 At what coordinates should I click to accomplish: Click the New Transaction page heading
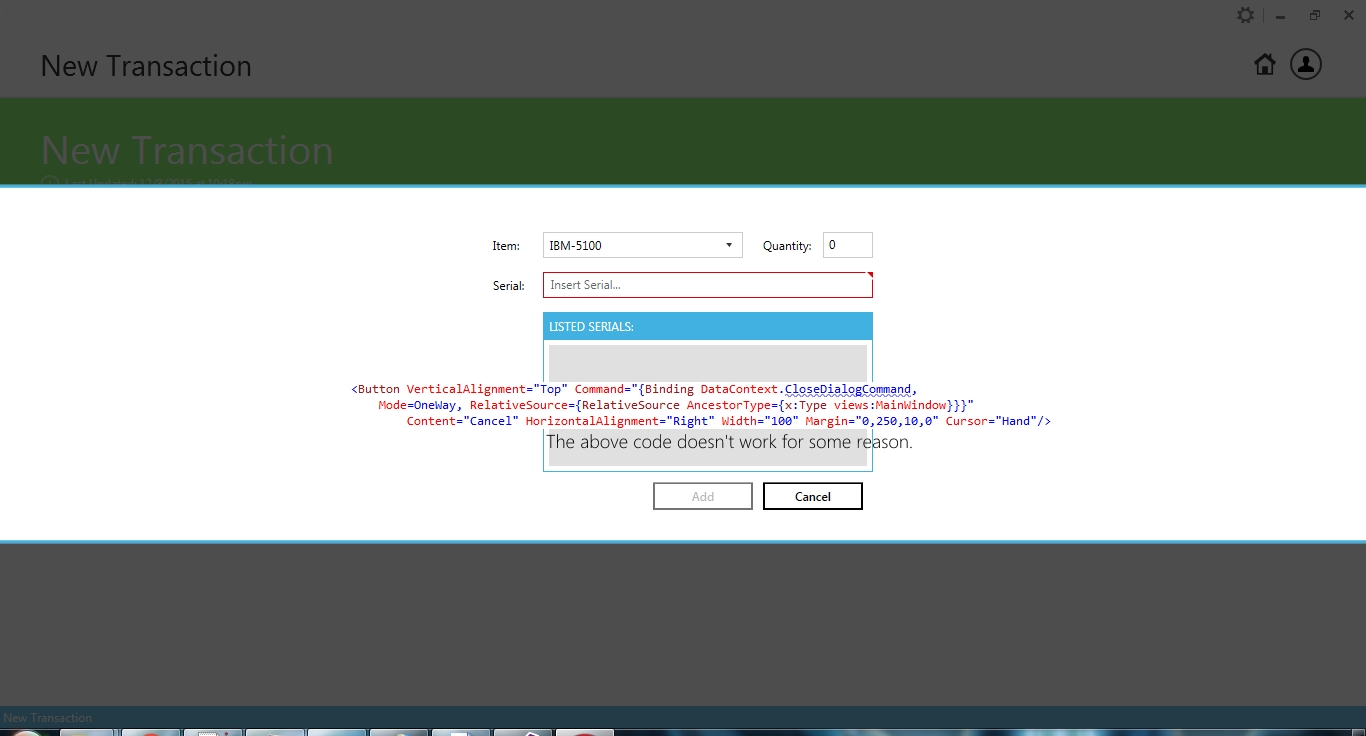(187, 150)
